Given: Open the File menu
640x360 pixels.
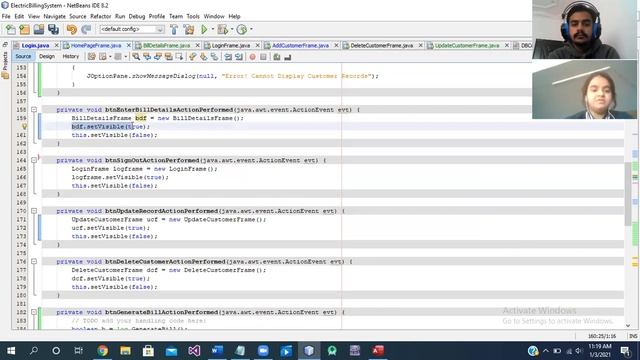Looking at the screenshot, I should pyautogui.click(x=6, y=16).
